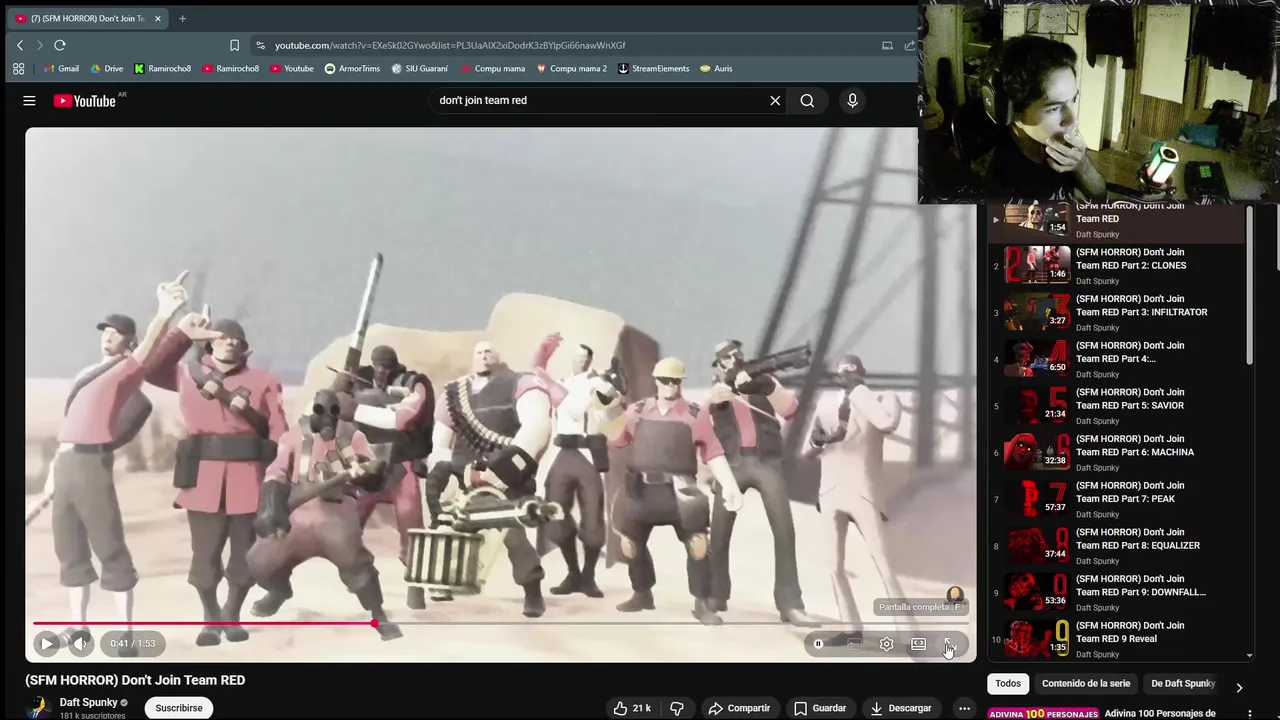Go back with the browser back arrow

(x=19, y=45)
